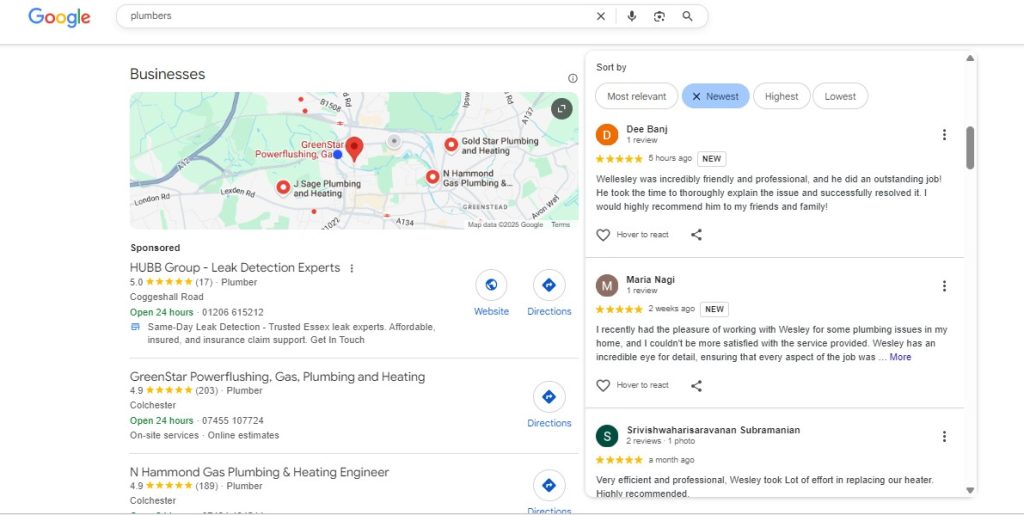
Task: Click Srivishwaharisaravanan Subramanian reviewer name
Action: click(713, 430)
